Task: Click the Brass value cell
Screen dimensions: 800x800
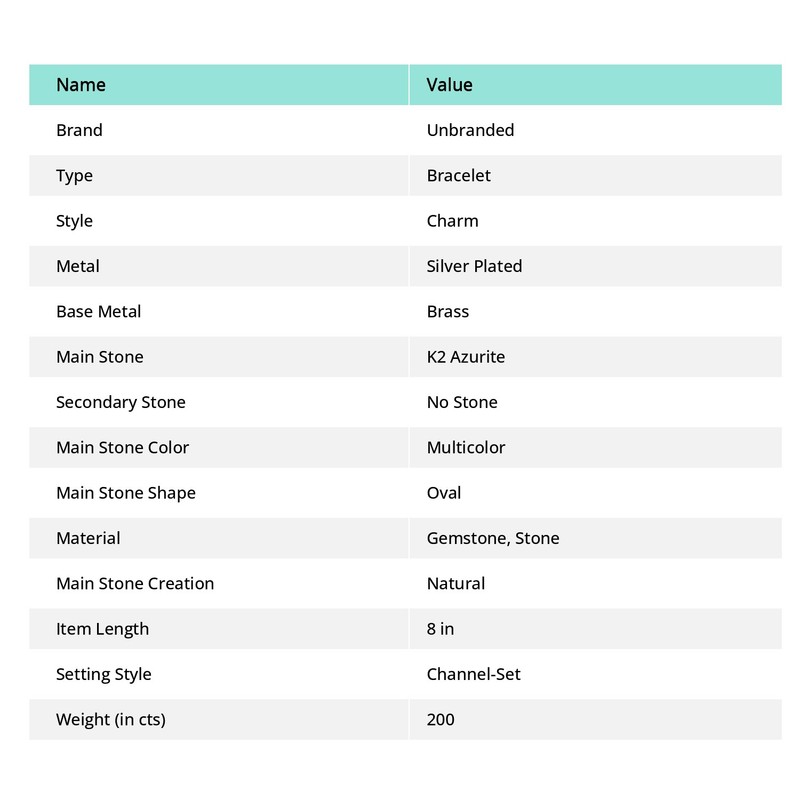Action: (447, 312)
